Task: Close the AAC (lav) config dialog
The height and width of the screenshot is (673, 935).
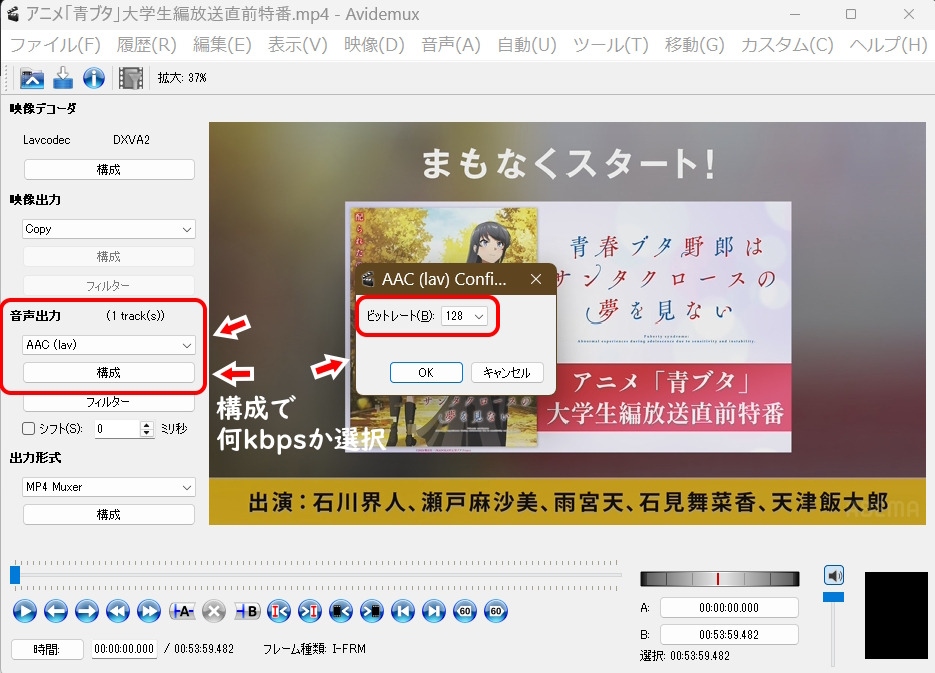Action: (535, 279)
